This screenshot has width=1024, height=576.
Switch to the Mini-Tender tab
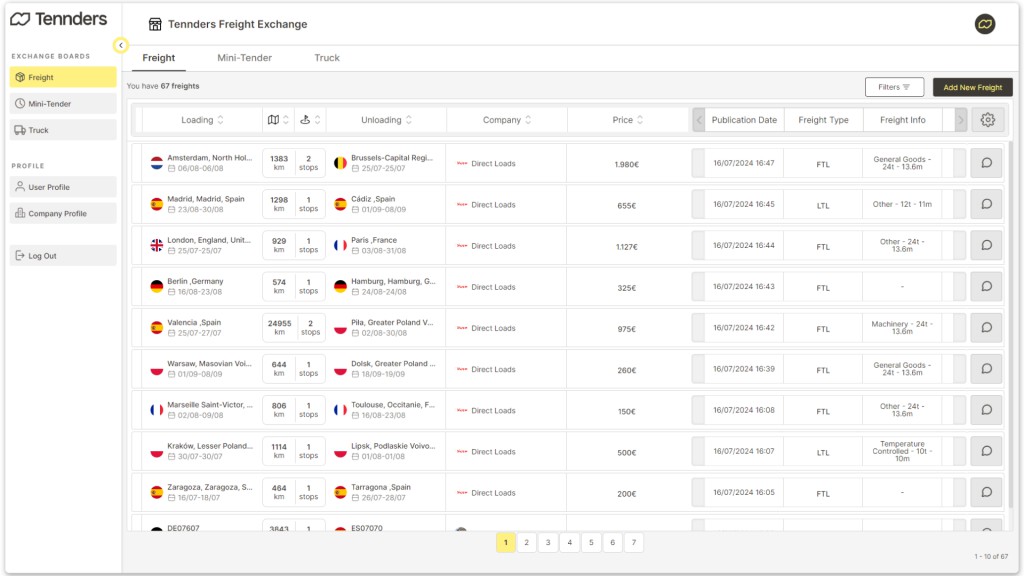point(244,57)
